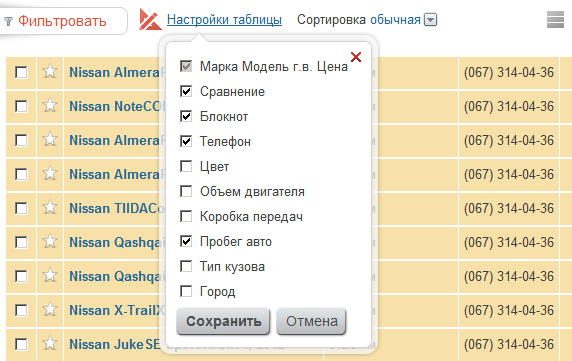The height and width of the screenshot is (361, 572).
Task: Click the funnel icon in Фильтровать button
Action: pyautogui.click(x=8, y=22)
